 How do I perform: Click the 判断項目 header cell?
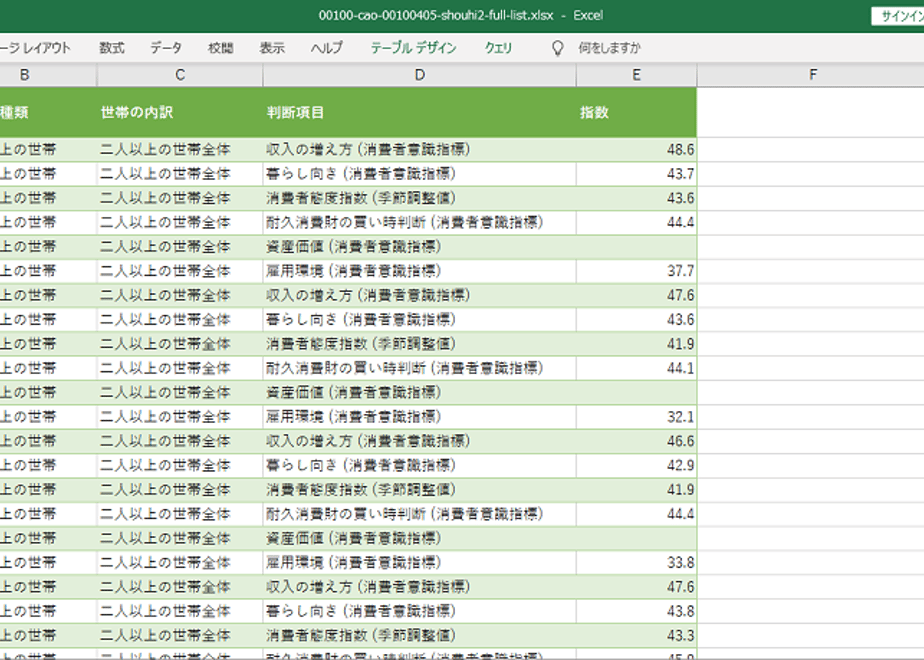click(419, 113)
